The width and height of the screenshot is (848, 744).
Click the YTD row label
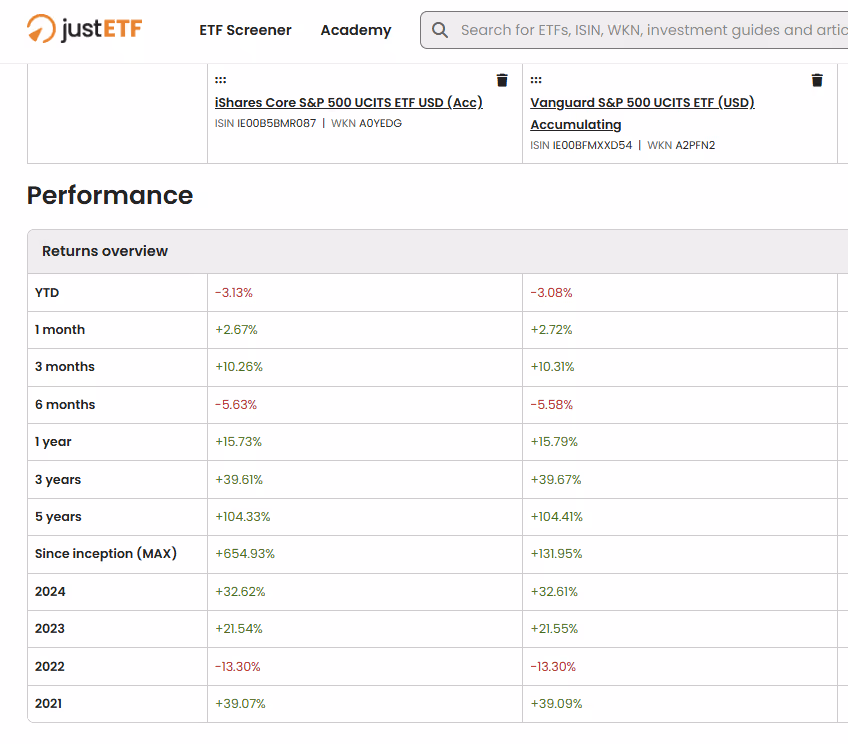pyautogui.click(x=47, y=293)
